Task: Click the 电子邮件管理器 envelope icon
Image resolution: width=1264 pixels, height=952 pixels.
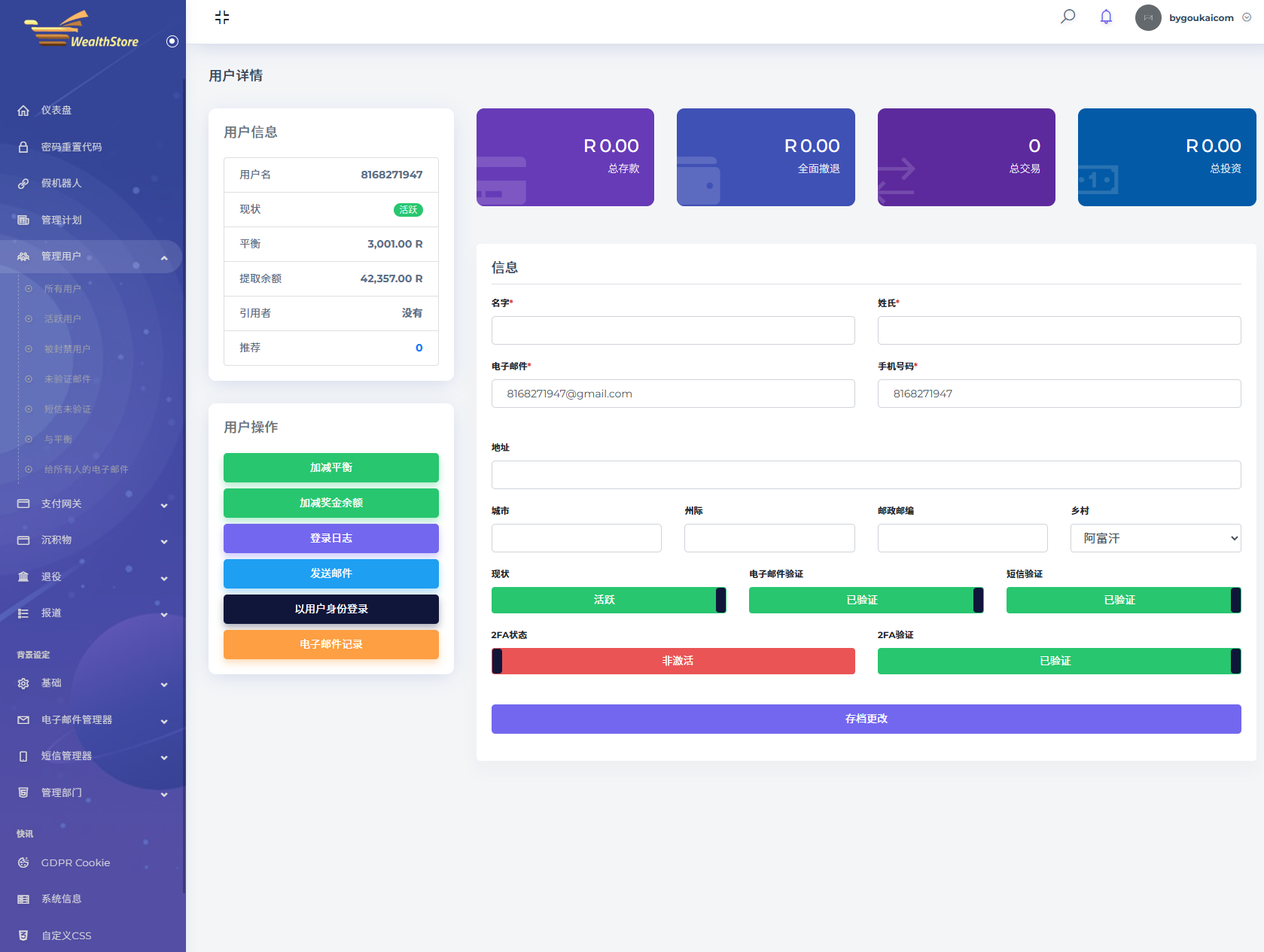Action: [x=23, y=720]
